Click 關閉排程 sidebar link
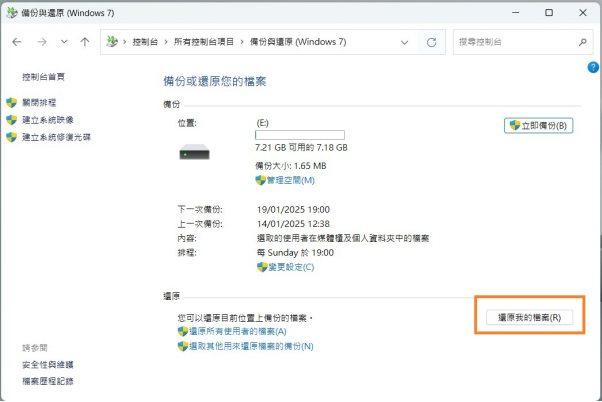The image size is (602, 402). pyautogui.click(x=39, y=103)
